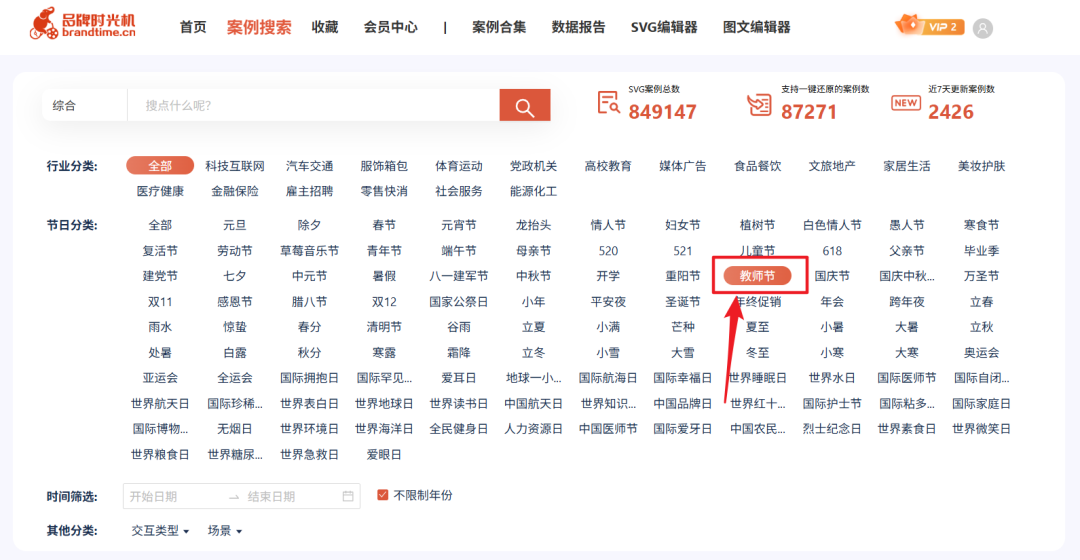Filter industry by 科技互联网
Screen dimensions: 1080x560
pos(235,166)
